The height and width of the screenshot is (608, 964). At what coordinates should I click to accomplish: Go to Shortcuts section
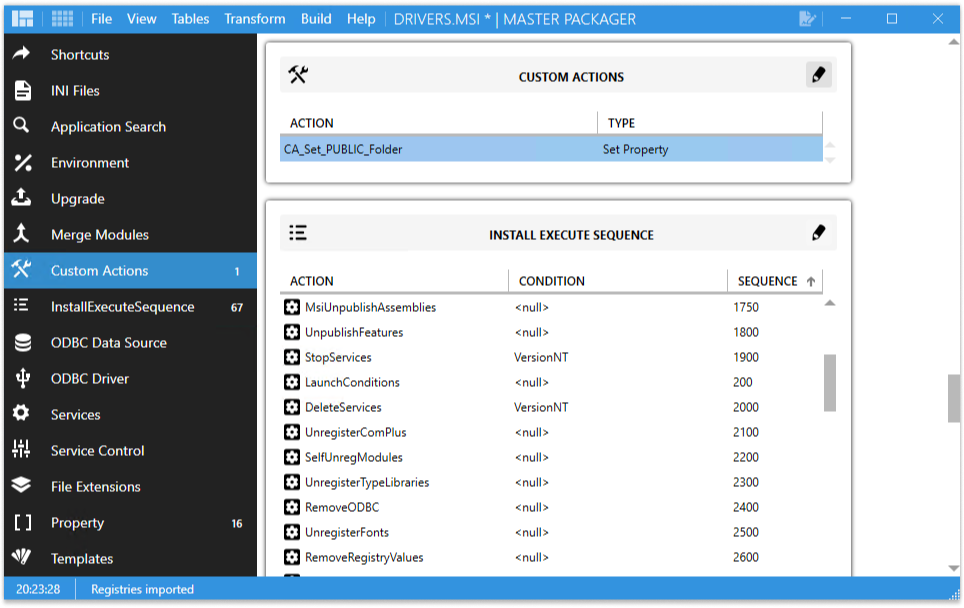tap(130, 54)
